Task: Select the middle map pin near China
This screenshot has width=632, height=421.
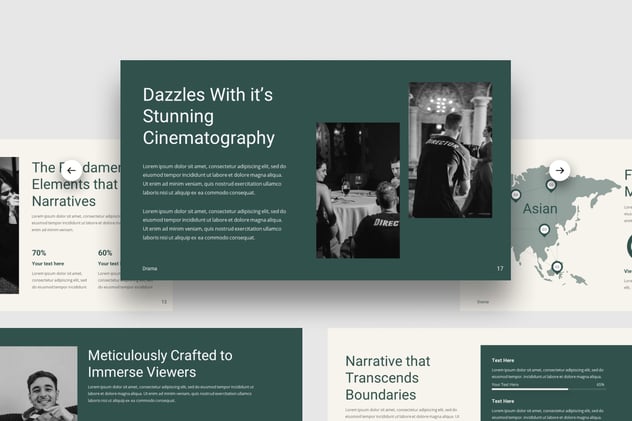Action: (x=545, y=230)
